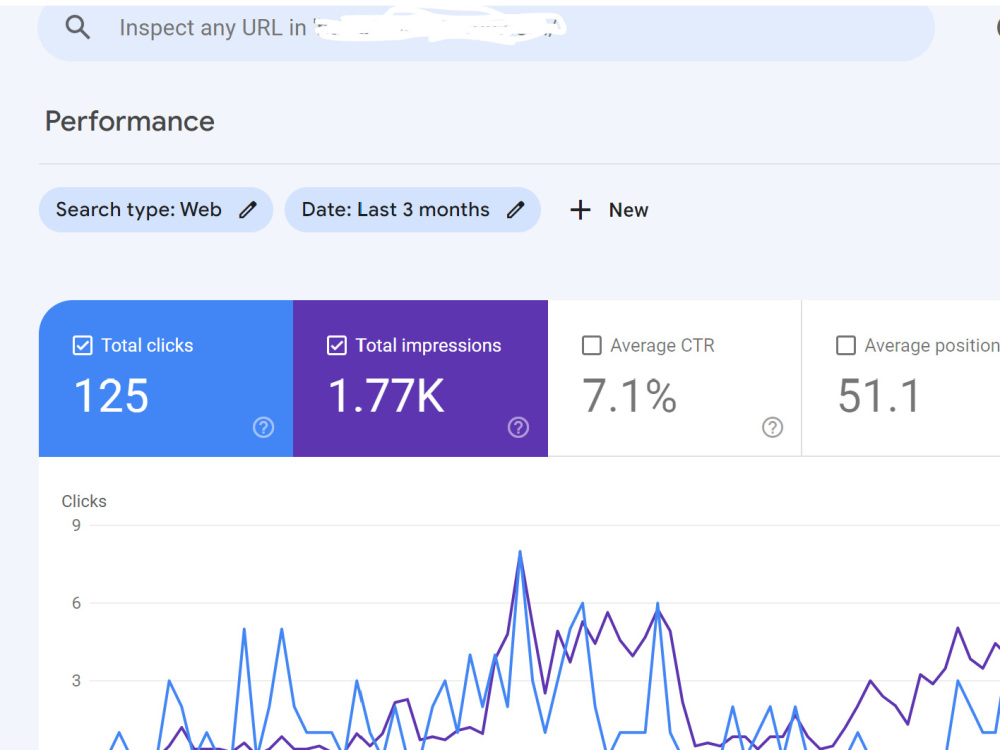
Task: Click the Performance heading
Action: [x=129, y=121]
